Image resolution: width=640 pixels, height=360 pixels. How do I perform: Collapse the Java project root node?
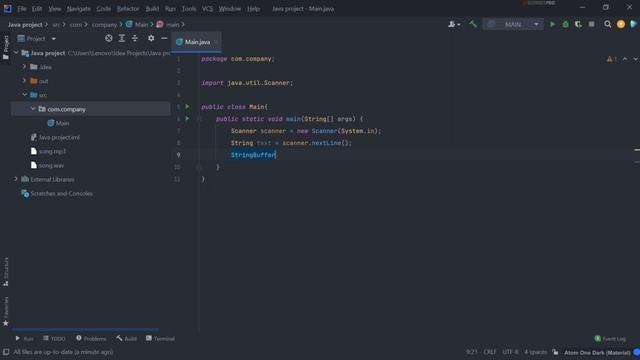click(x=16, y=53)
